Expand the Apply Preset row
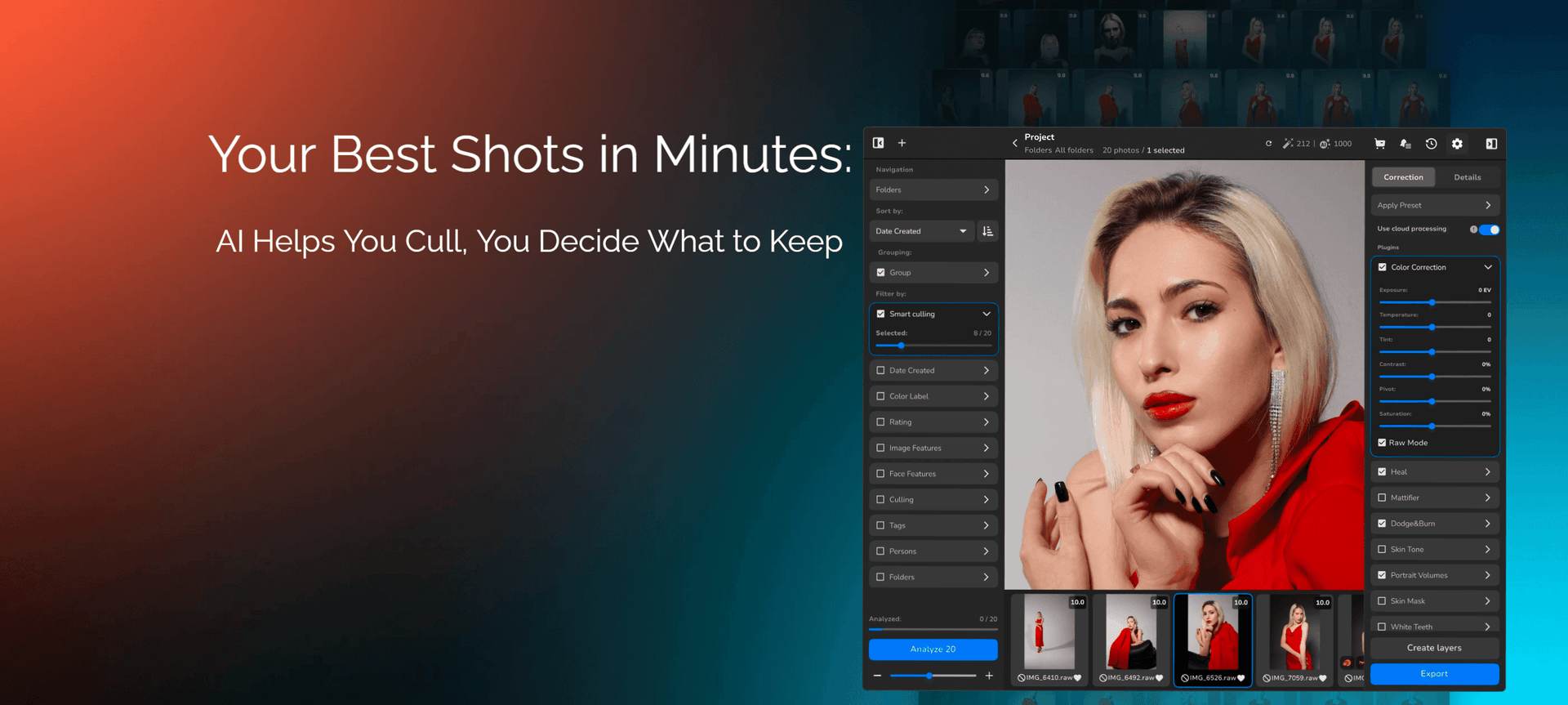Image resolution: width=1568 pixels, height=705 pixels. (1435, 205)
